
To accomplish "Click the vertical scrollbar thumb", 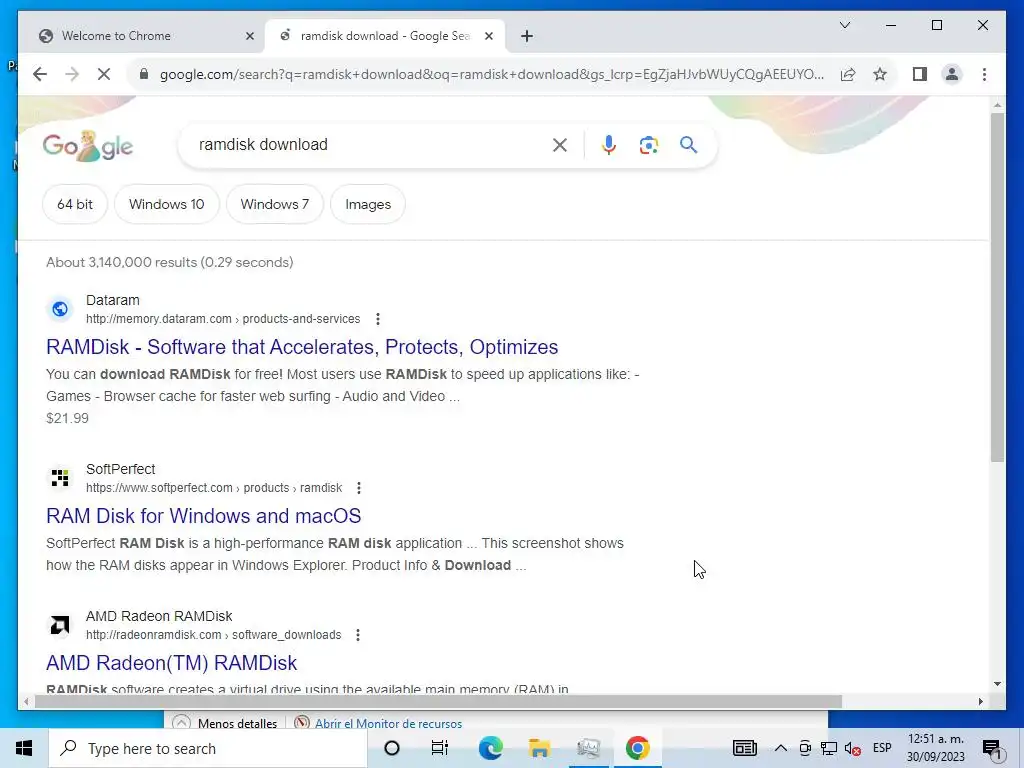I will tap(997, 287).
